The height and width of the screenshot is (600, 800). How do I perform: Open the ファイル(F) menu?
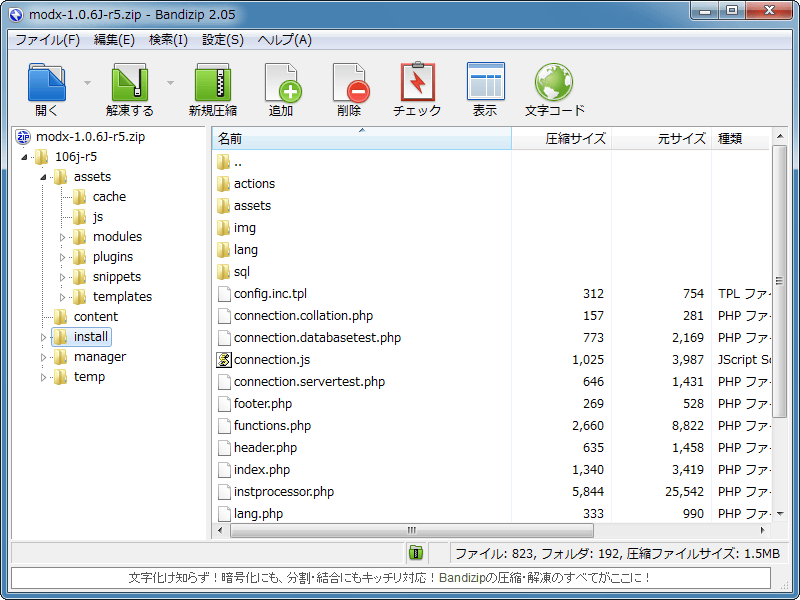pos(47,40)
